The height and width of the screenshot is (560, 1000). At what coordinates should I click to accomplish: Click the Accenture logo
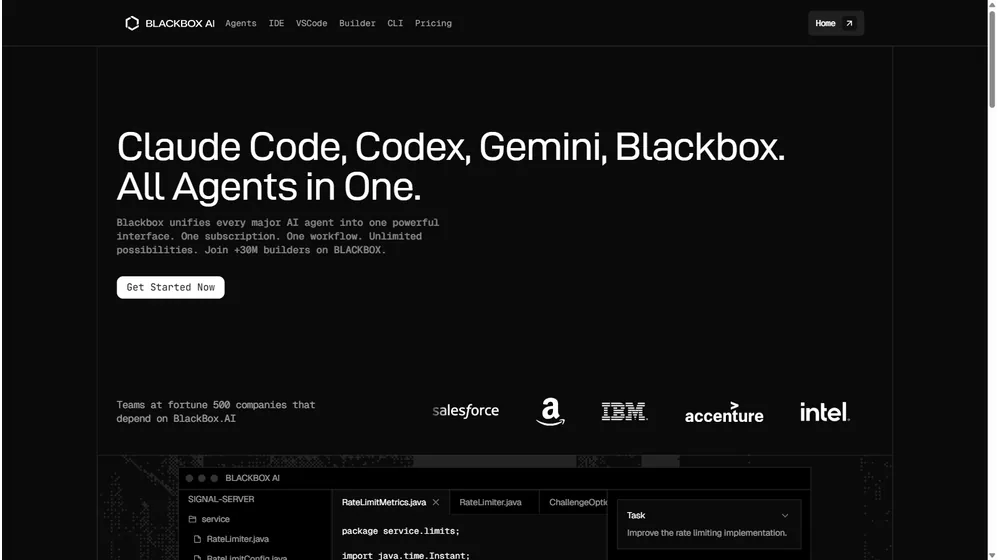click(x=723, y=412)
